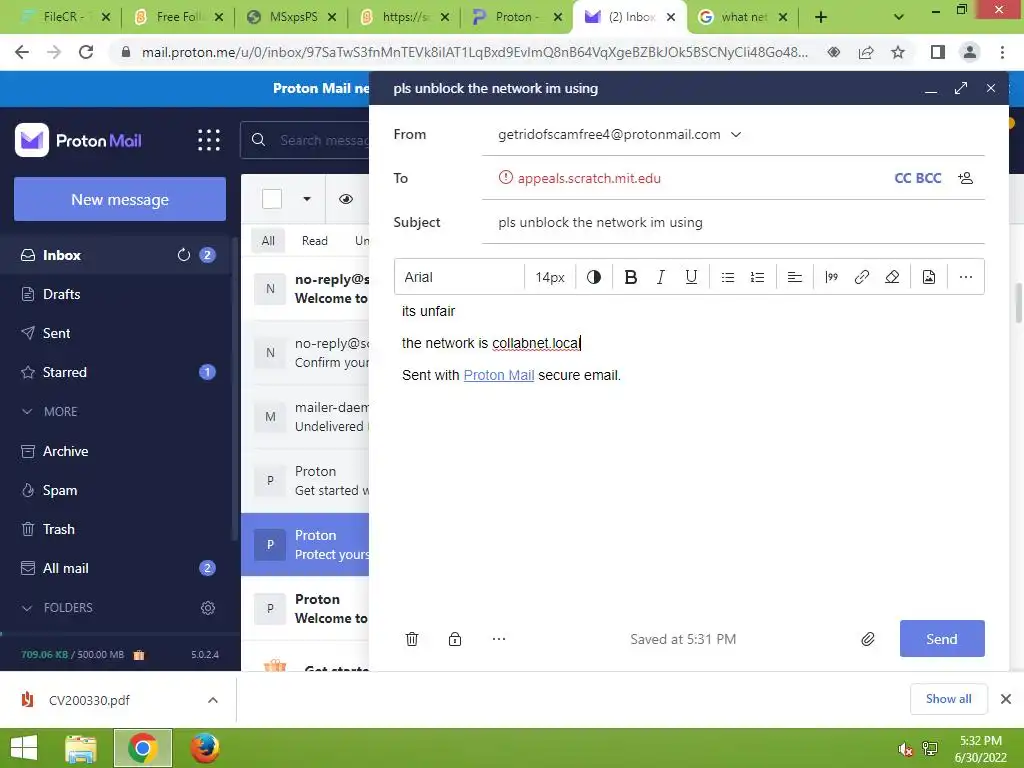Delete draft with trash icon
This screenshot has height=768, width=1024.
coord(412,639)
